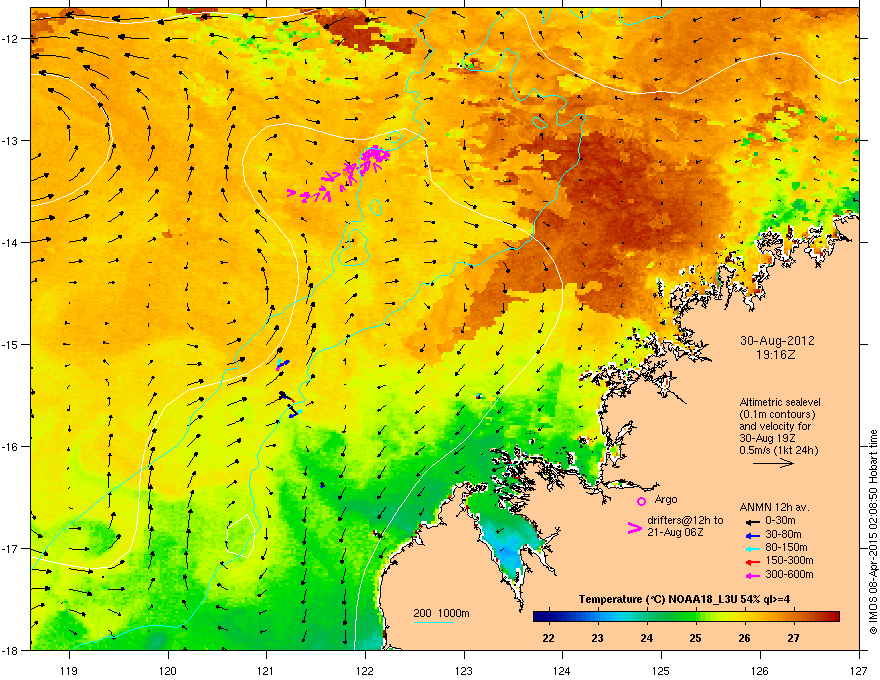Click the 200 1000m depth label

click(x=441, y=613)
